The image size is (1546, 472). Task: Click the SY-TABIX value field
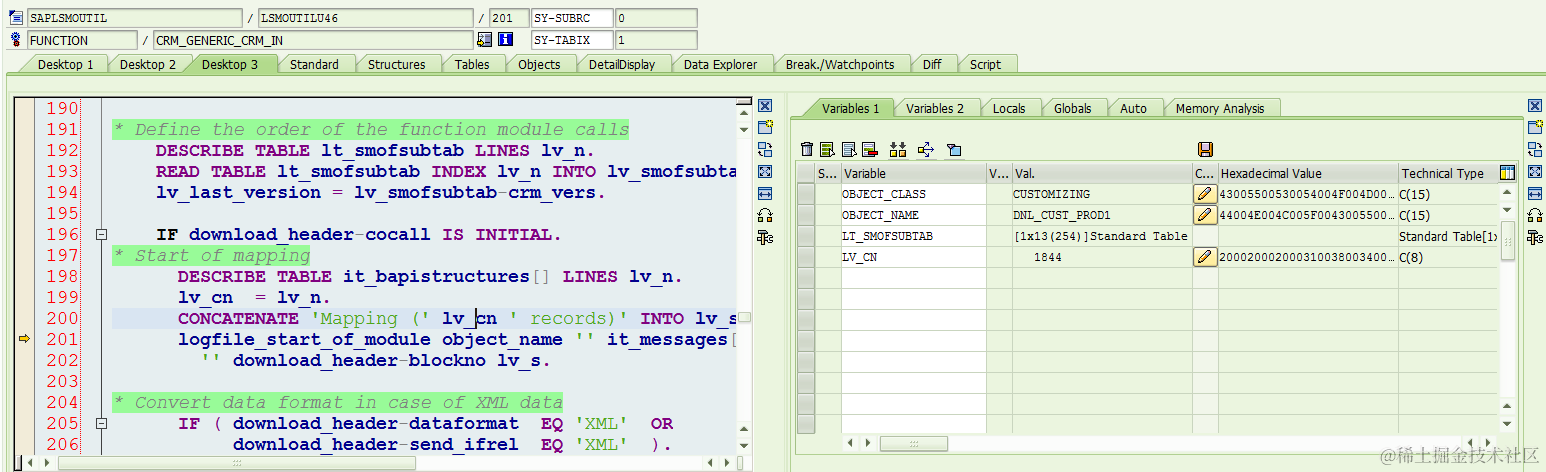pos(656,40)
